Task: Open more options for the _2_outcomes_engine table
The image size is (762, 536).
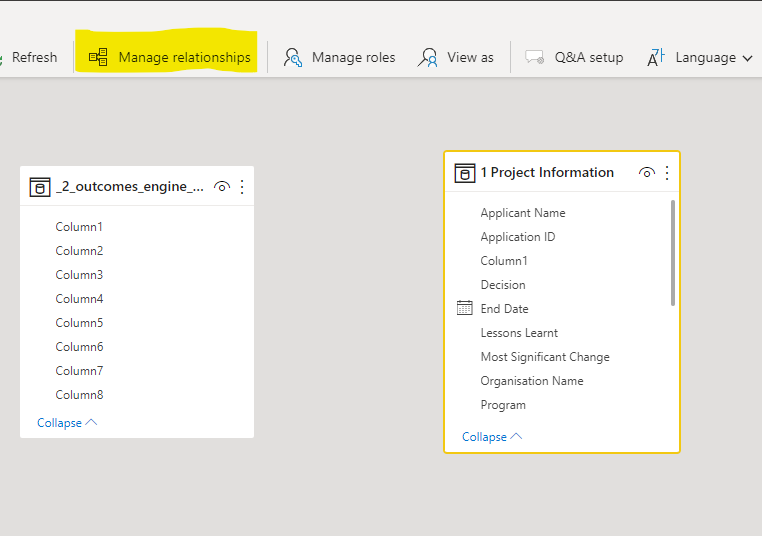Action: (x=241, y=187)
